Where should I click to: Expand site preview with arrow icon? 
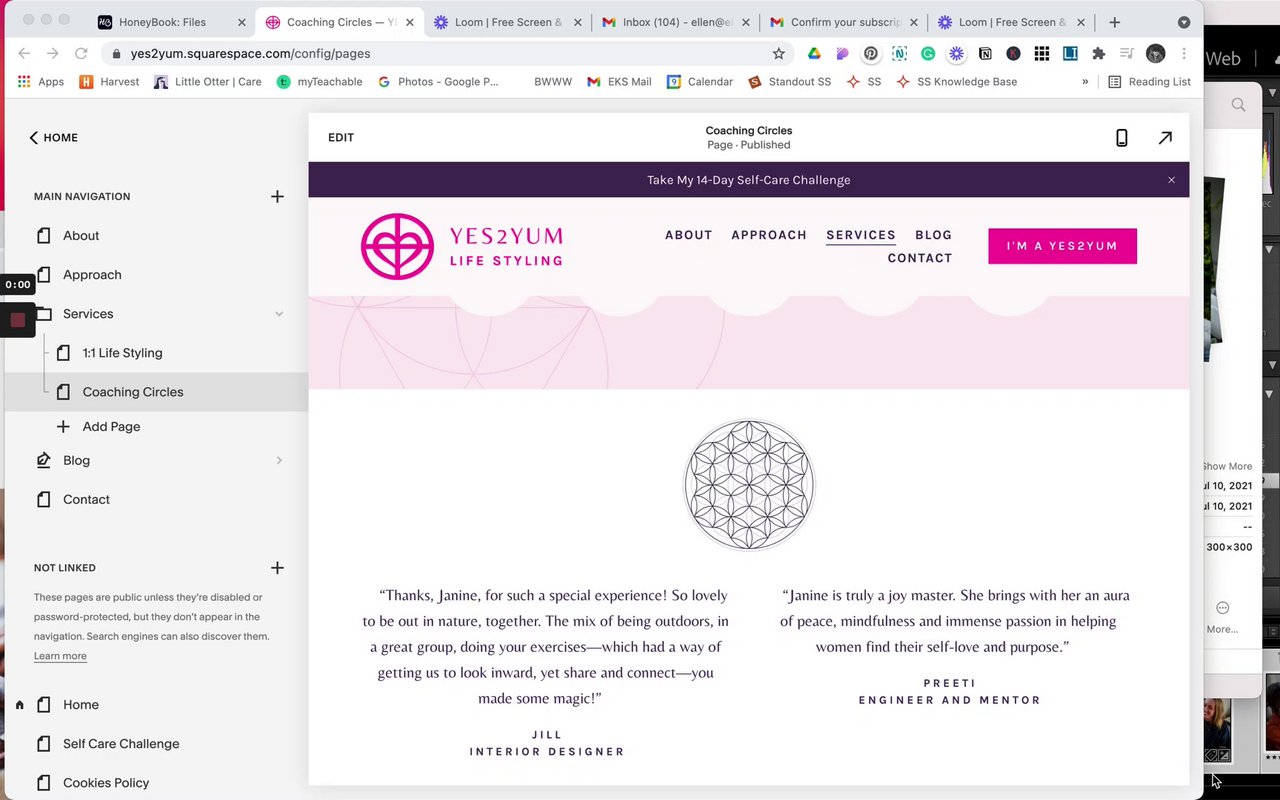1165,138
